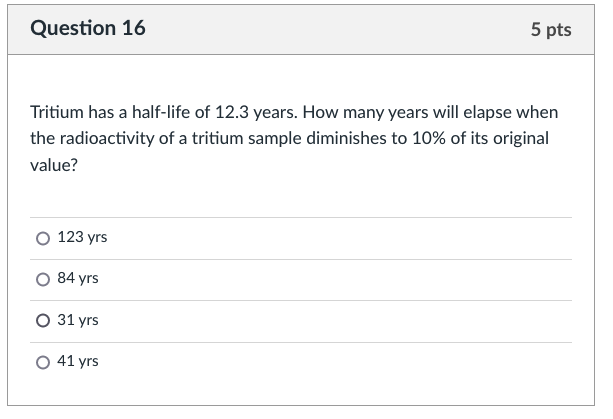The image size is (613, 419).
Task: Click the "10%" figure in the question
Action: pos(425,139)
